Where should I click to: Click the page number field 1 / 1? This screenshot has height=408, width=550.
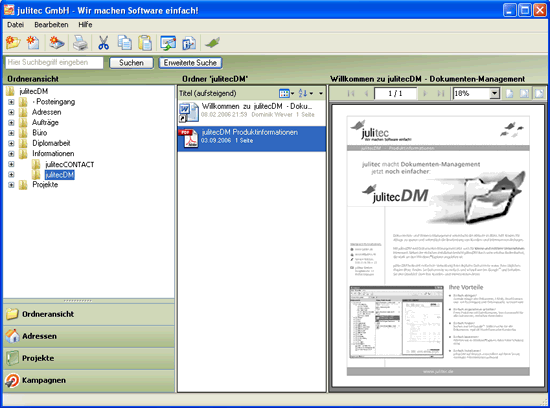(x=395, y=93)
